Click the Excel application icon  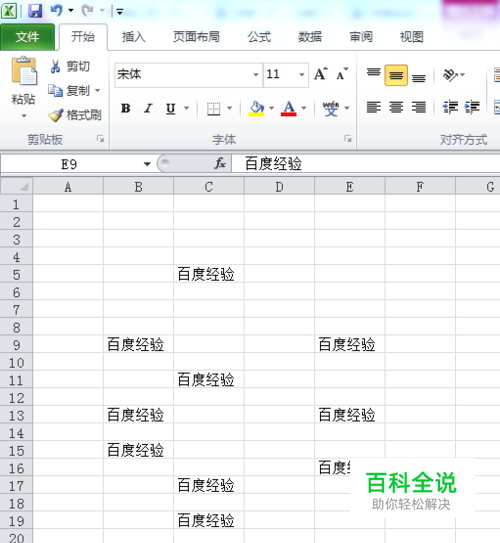click(x=9, y=11)
